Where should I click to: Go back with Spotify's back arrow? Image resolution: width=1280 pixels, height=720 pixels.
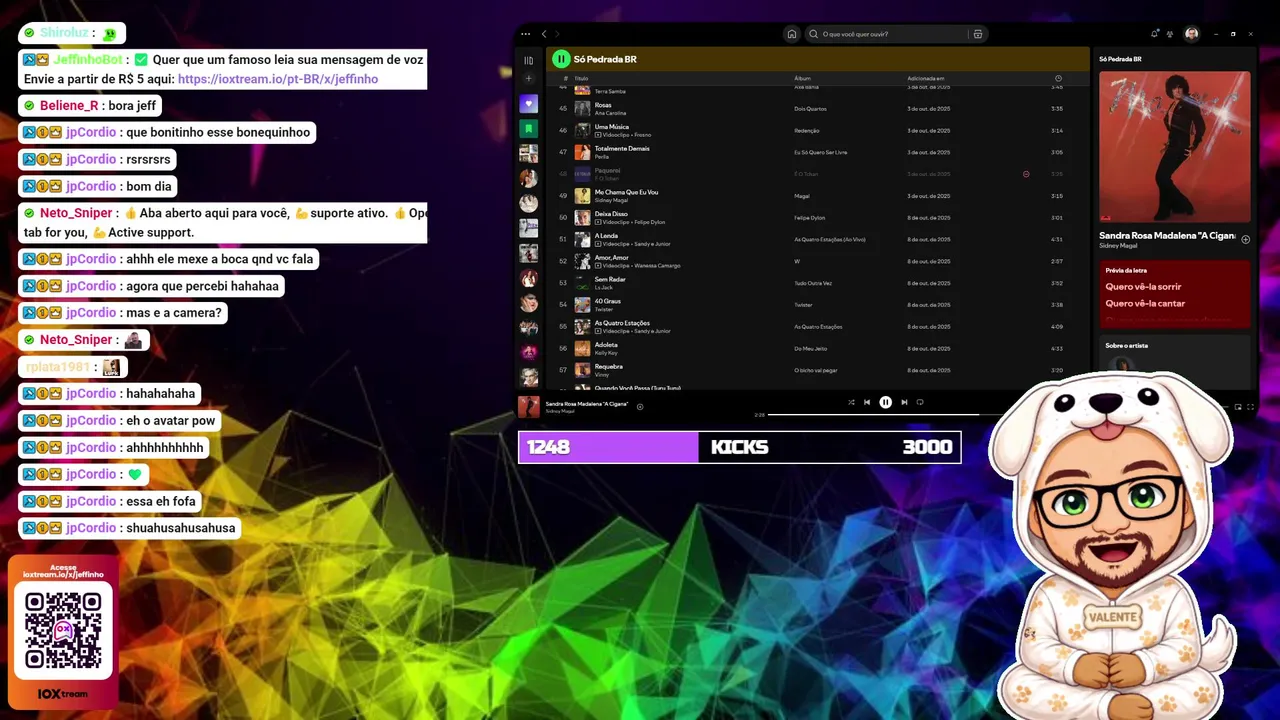[x=544, y=34]
